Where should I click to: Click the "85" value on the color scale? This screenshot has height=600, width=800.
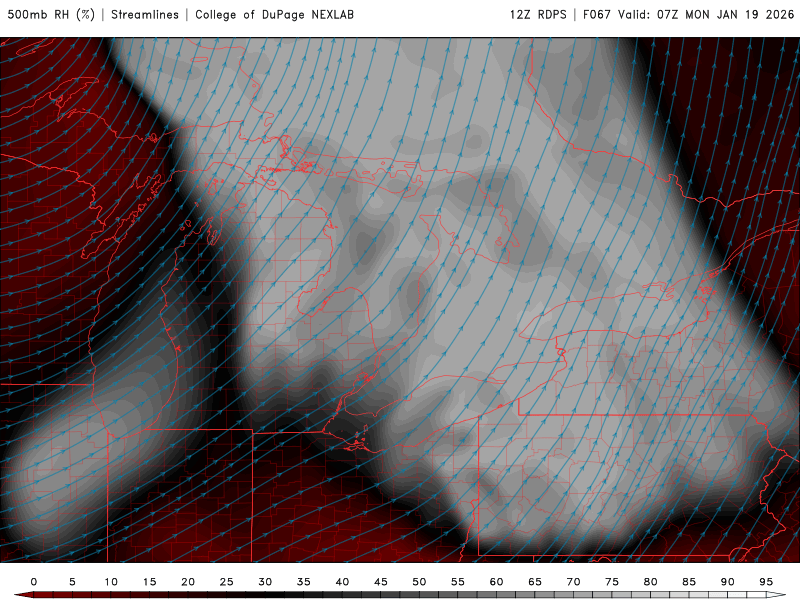click(689, 582)
